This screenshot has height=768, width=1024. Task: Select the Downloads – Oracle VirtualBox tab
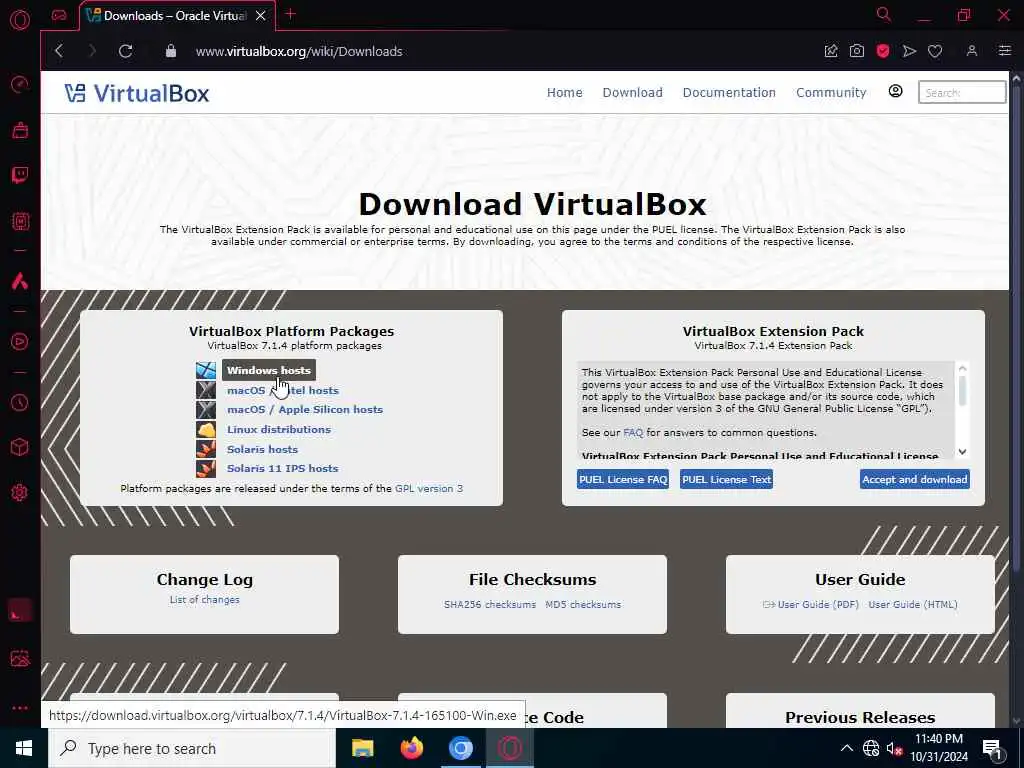coord(177,16)
